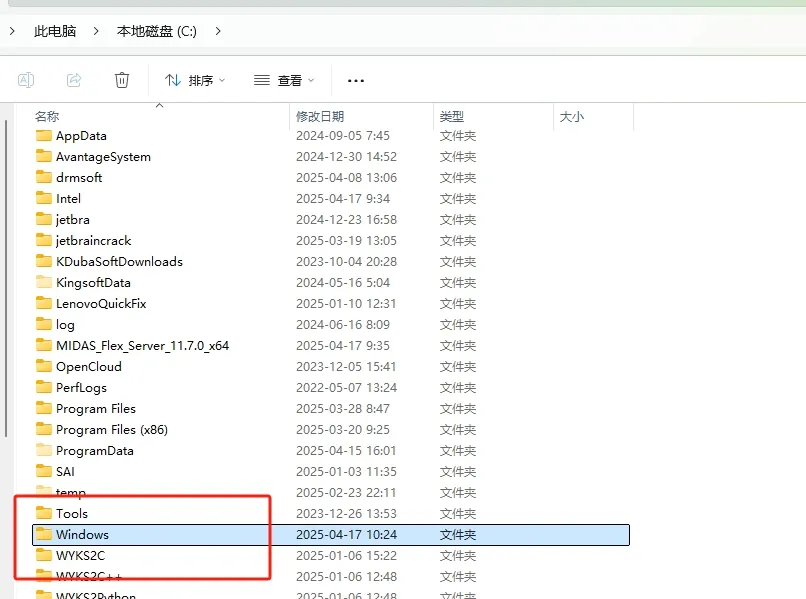The width and height of the screenshot is (806, 599).
Task: Sort by the 修改日期 column header
Action: click(x=320, y=117)
